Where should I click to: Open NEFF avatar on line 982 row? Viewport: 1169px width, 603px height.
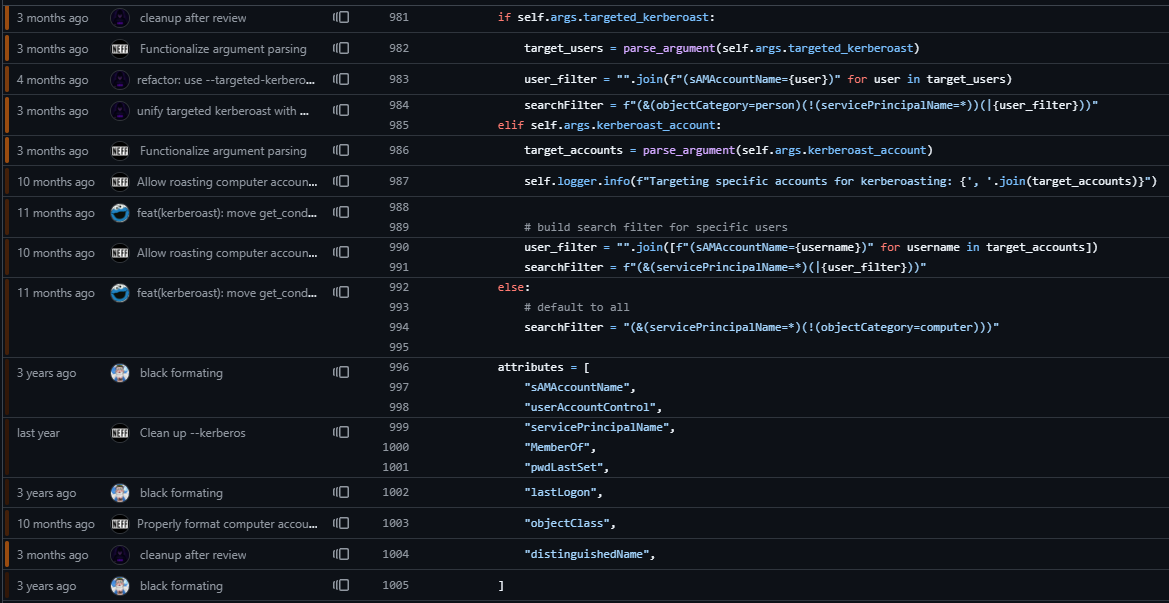coord(120,48)
